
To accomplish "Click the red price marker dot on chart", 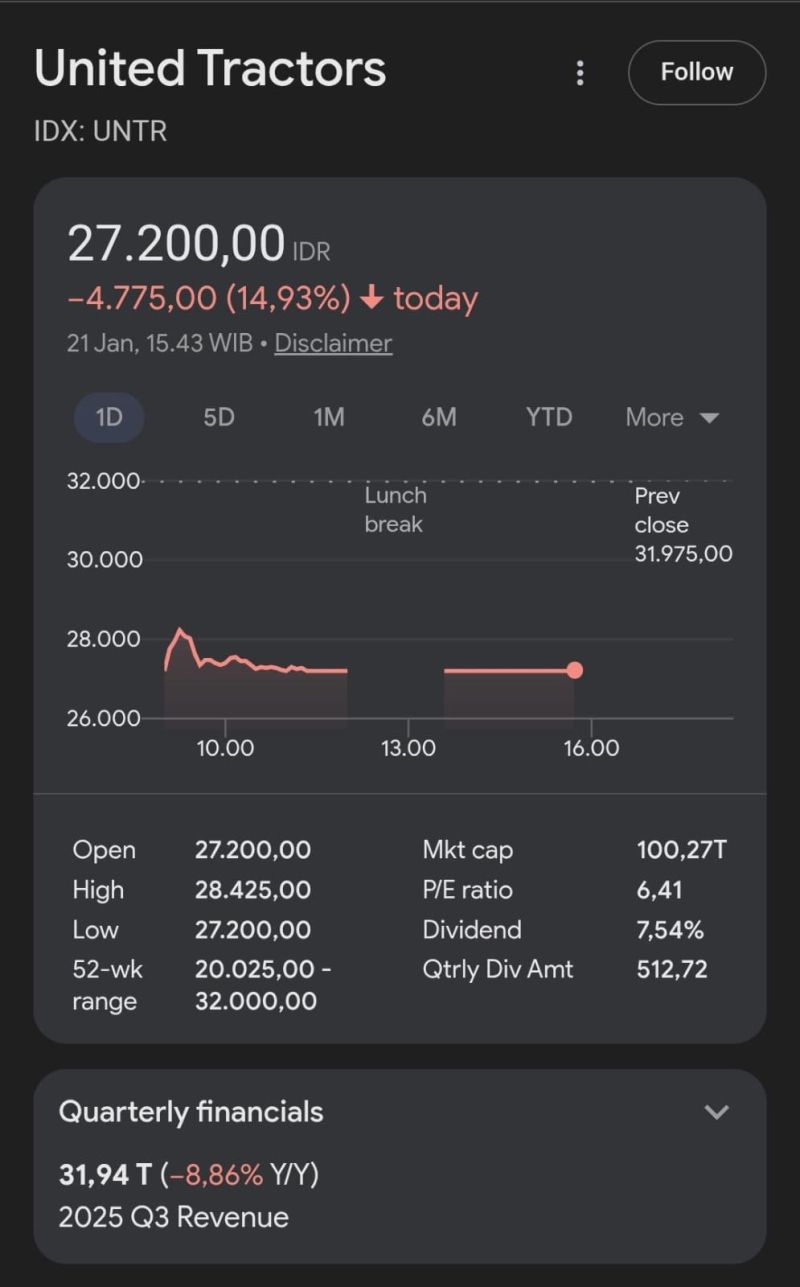I will pos(575,670).
